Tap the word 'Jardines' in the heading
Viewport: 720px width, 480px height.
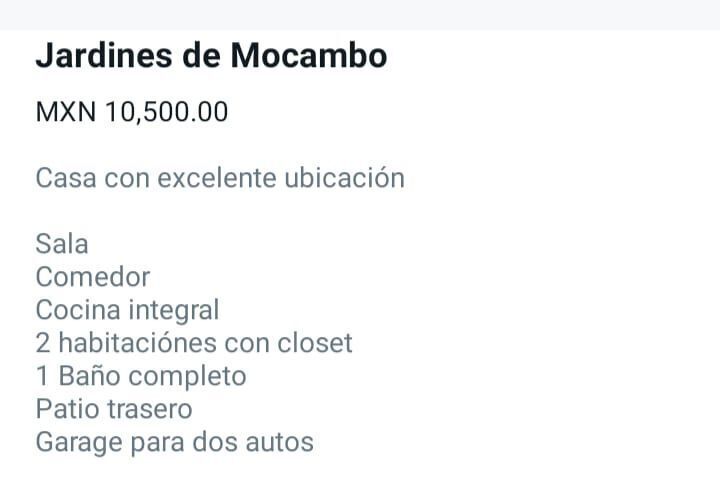(104, 56)
